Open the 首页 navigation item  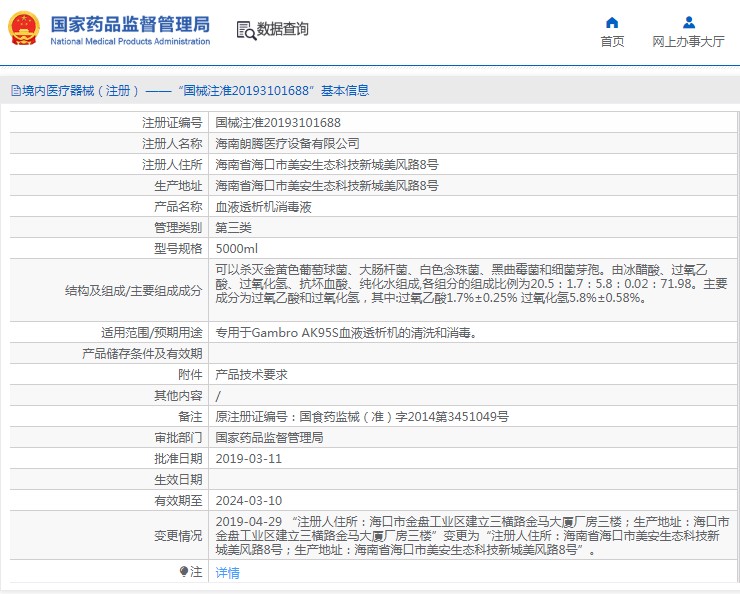tap(612, 41)
